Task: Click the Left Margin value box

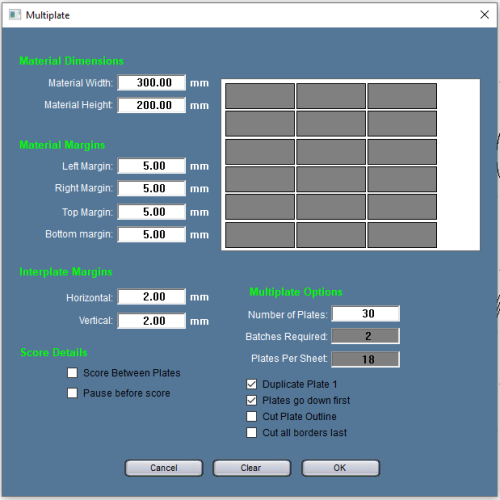Action: click(152, 166)
